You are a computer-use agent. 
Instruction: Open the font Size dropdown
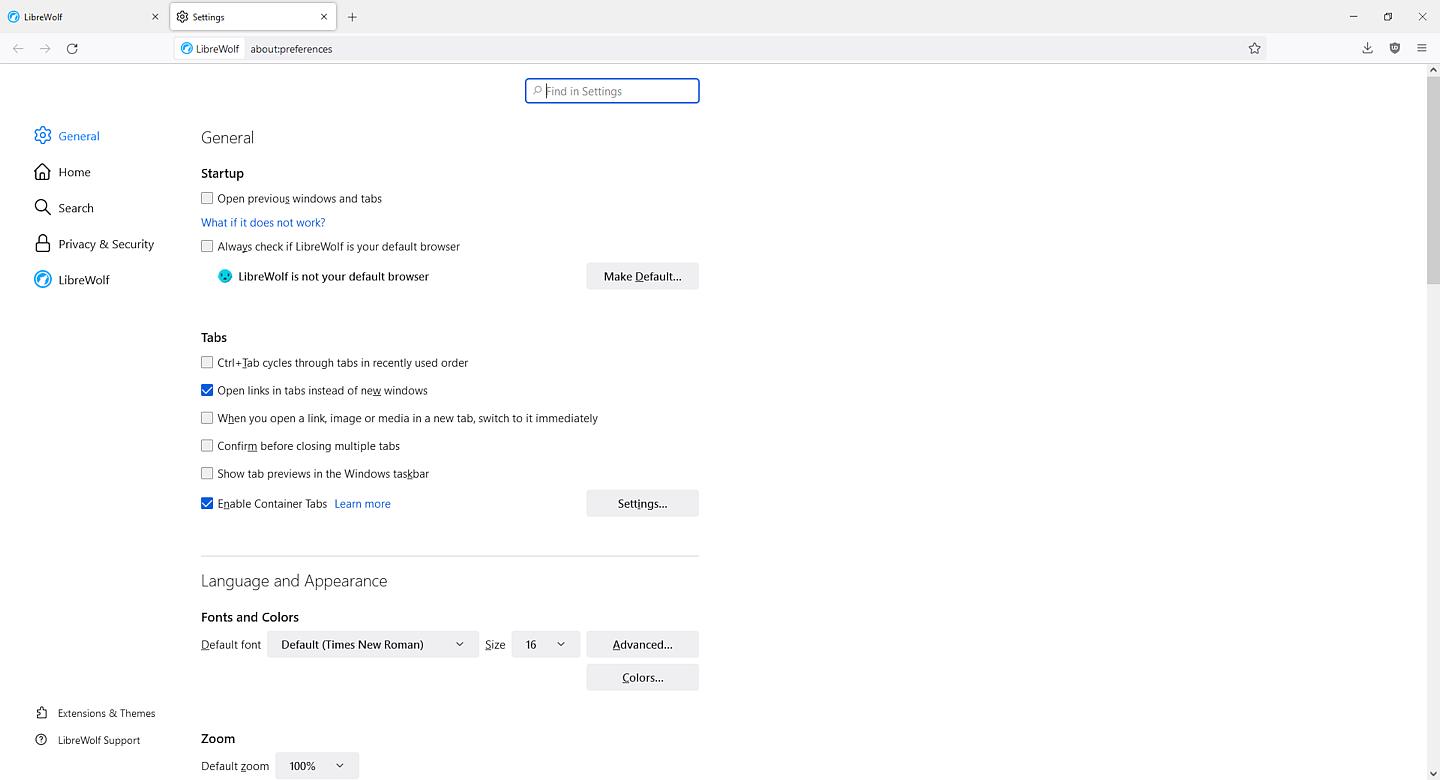pyautogui.click(x=545, y=644)
